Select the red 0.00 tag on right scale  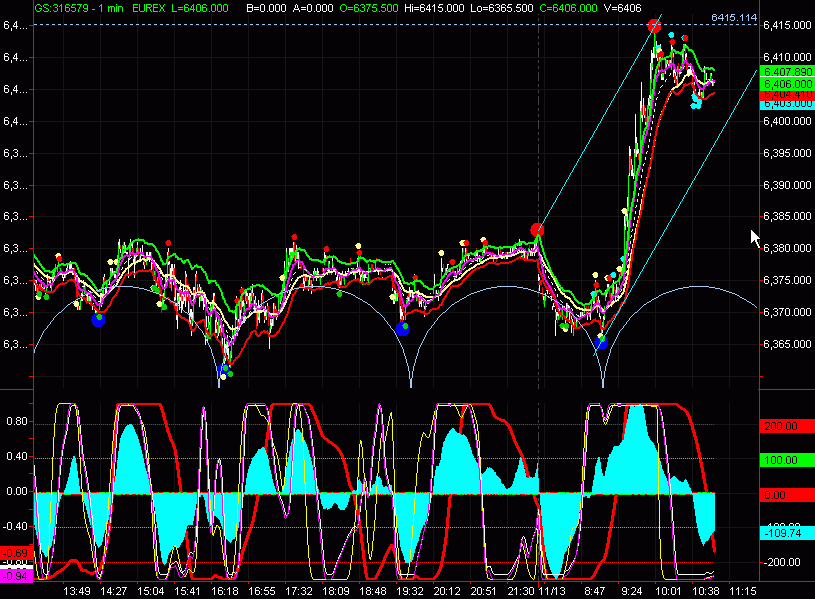click(787, 495)
